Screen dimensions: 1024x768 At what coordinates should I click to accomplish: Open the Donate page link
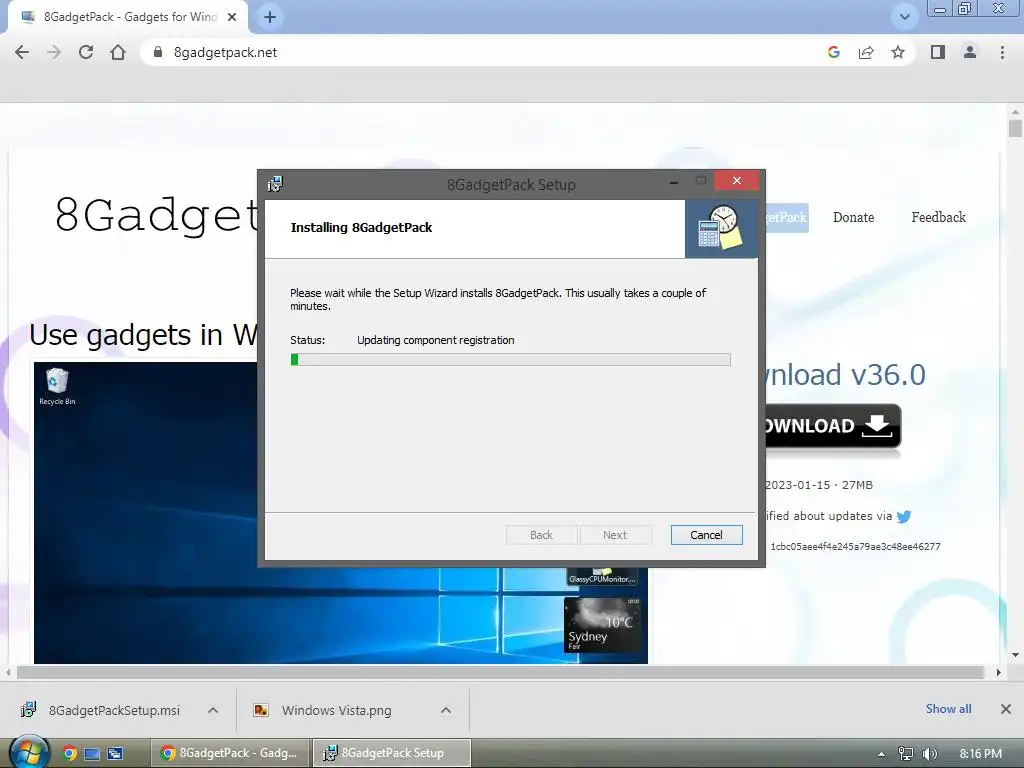click(854, 217)
